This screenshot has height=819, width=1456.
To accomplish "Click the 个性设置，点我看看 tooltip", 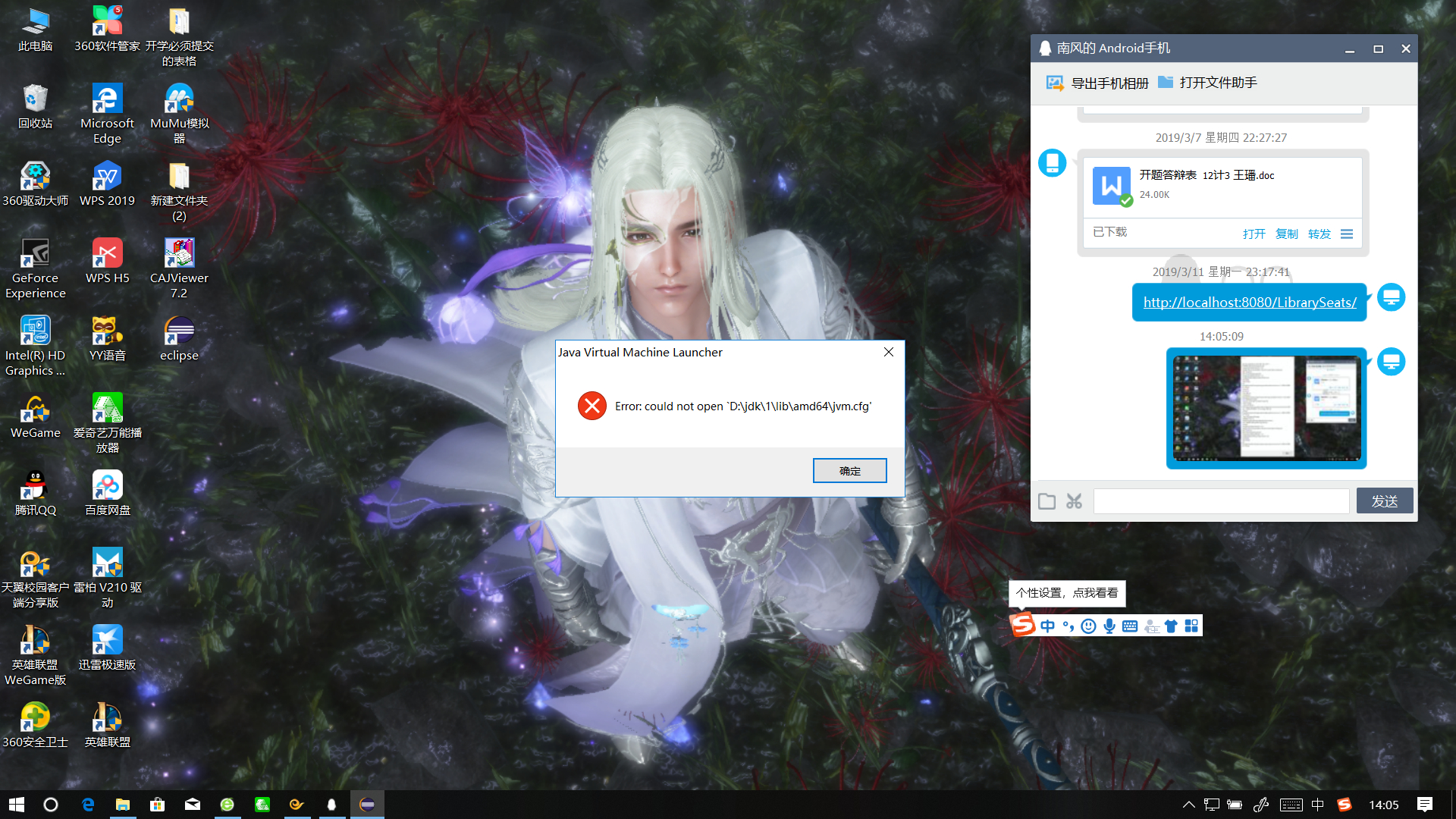I will tap(1067, 593).
